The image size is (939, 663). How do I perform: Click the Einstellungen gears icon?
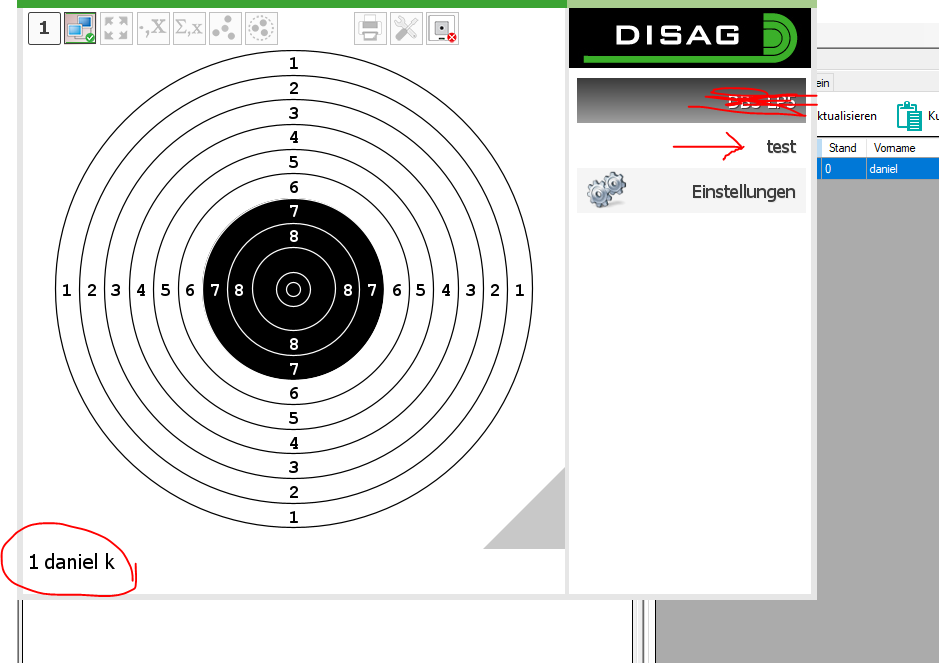(606, 190)
